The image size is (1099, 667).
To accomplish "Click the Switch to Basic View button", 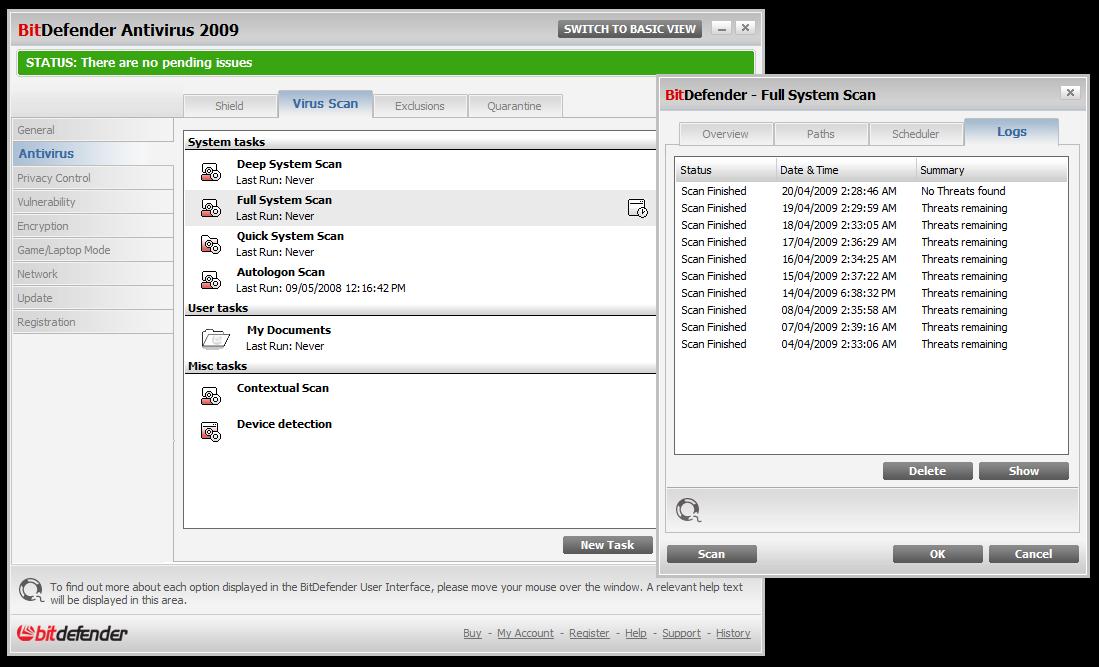I will coord(629,29).
